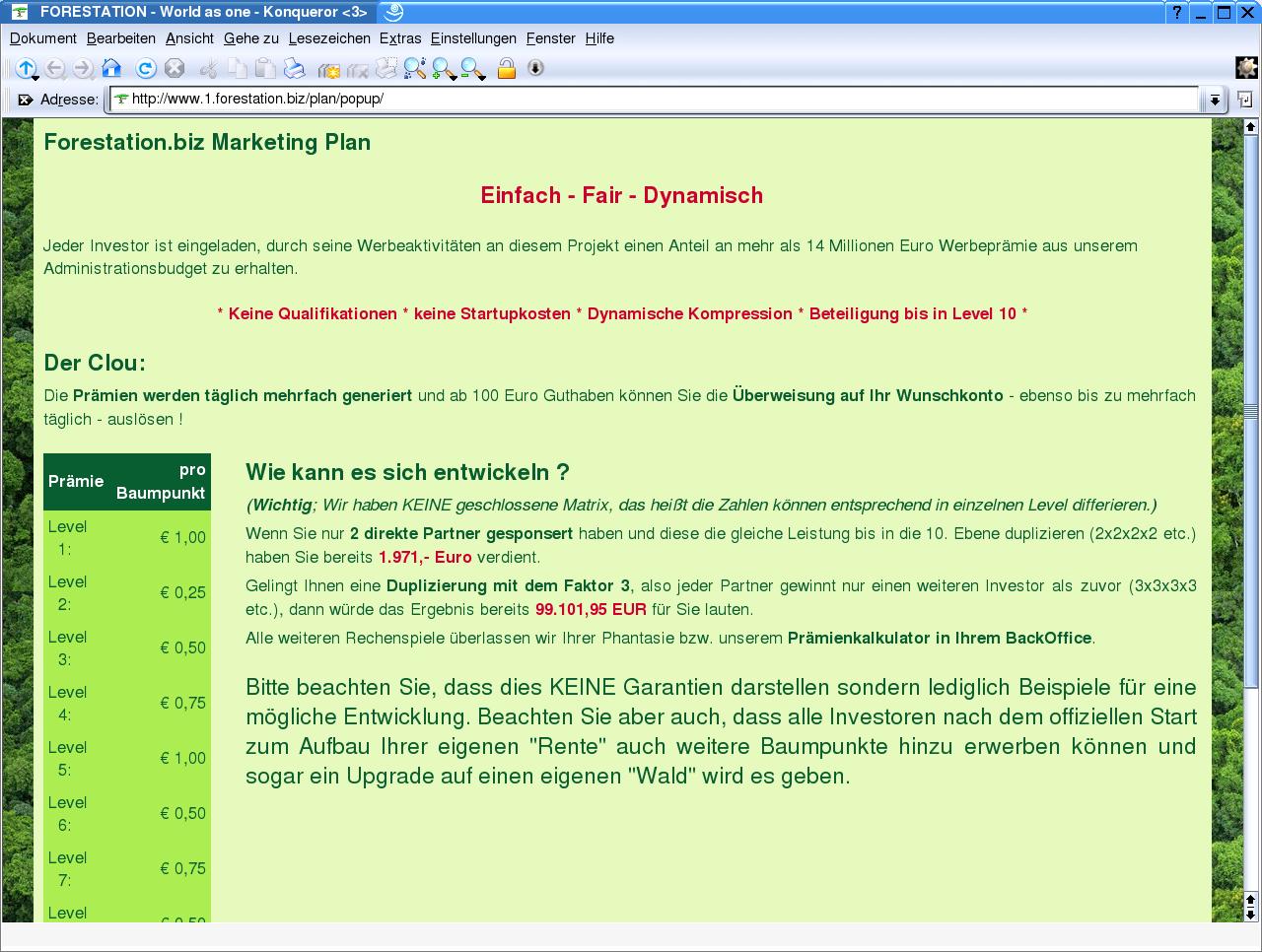Image resolution: width=1262 pixels, height=952 pixels.
Task: Click bold text Duplizierung mit dem Faktor 3
Action: coord(508,585)
